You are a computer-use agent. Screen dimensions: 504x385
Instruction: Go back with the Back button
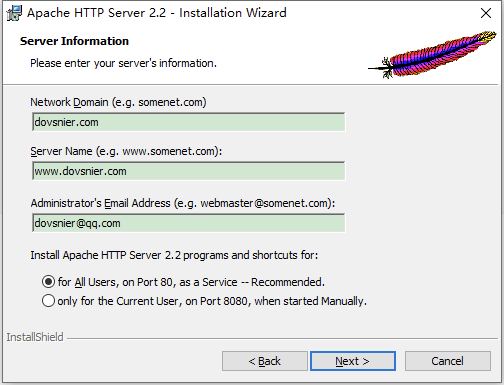pos(265,361)
